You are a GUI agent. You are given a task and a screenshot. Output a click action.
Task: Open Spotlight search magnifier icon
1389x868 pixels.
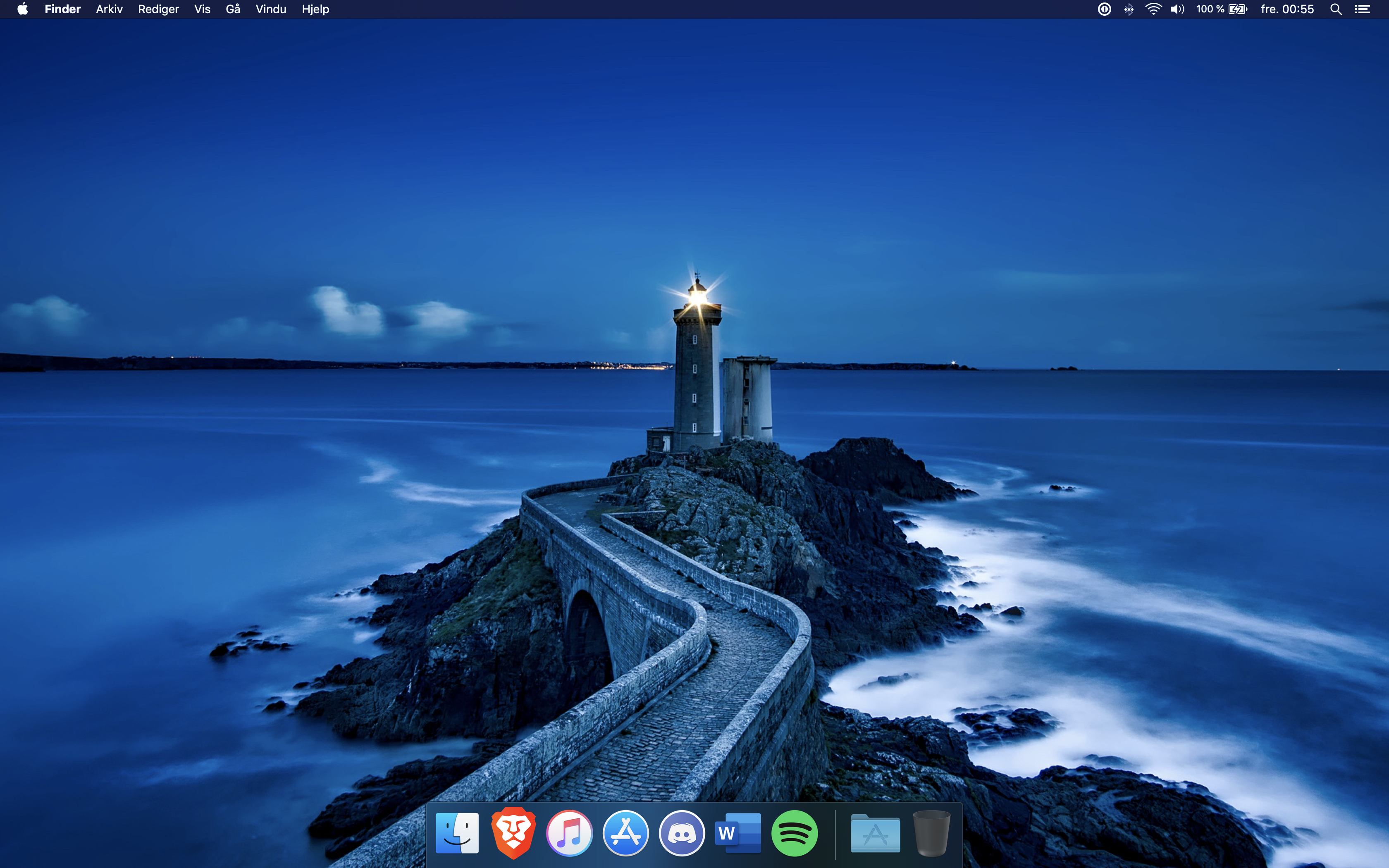coord(1336,9)
